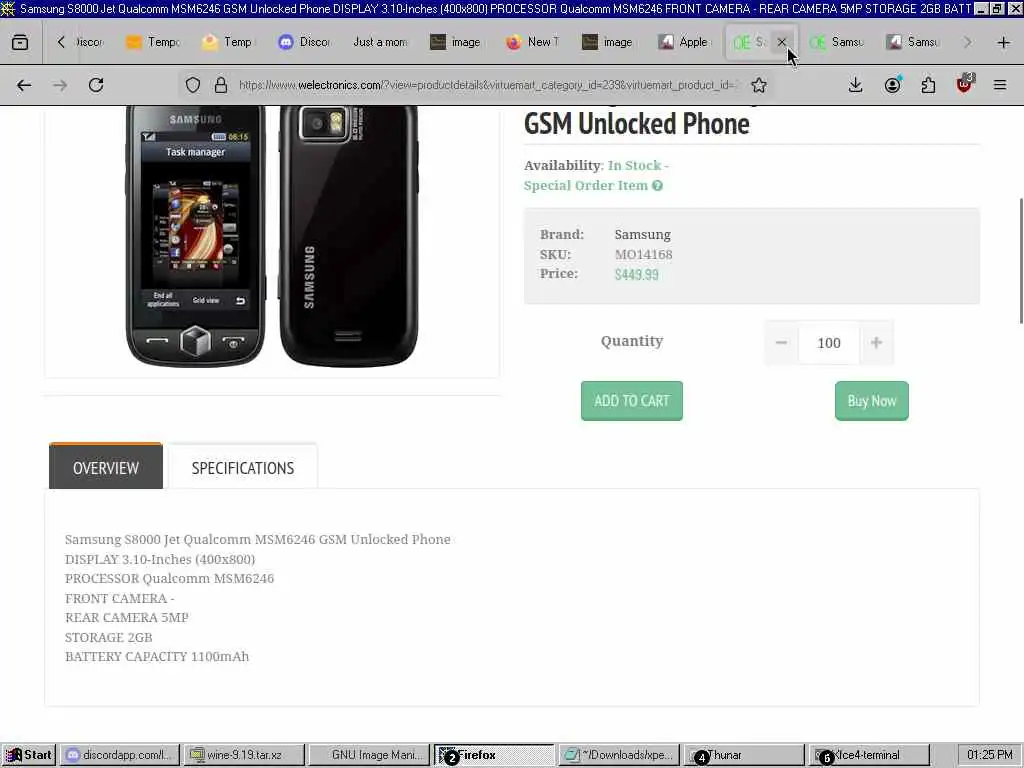Click the brand value Samsung
1024x768 pixels.
[x=643, y=235]
